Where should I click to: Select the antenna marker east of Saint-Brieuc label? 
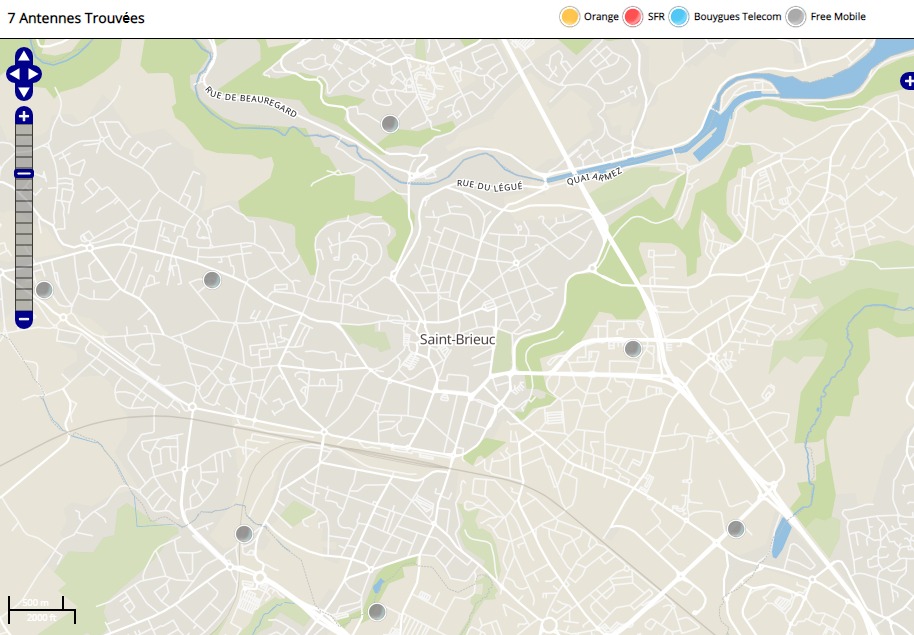point(632,349)
